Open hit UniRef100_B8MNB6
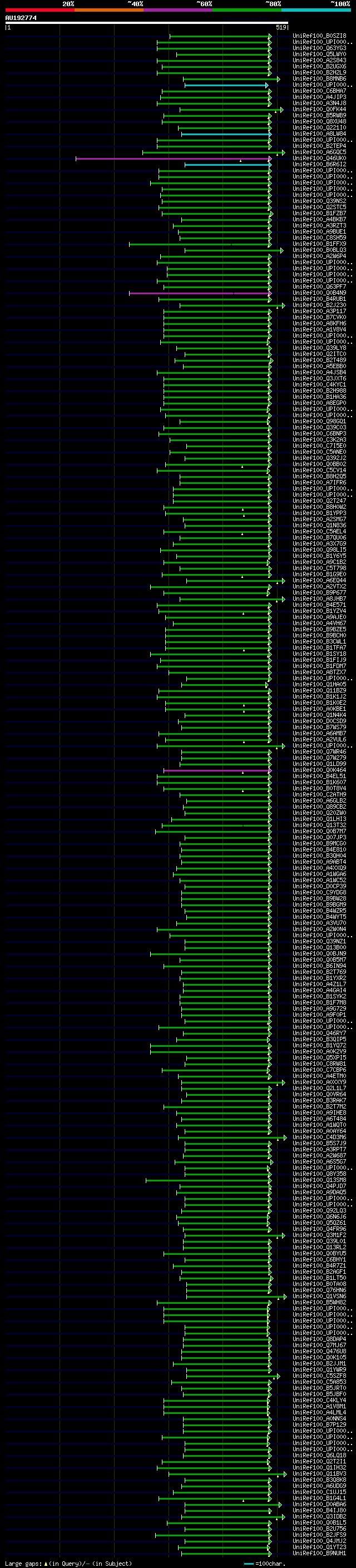This screenshot has height=1568, width=356. click(319, 78)
